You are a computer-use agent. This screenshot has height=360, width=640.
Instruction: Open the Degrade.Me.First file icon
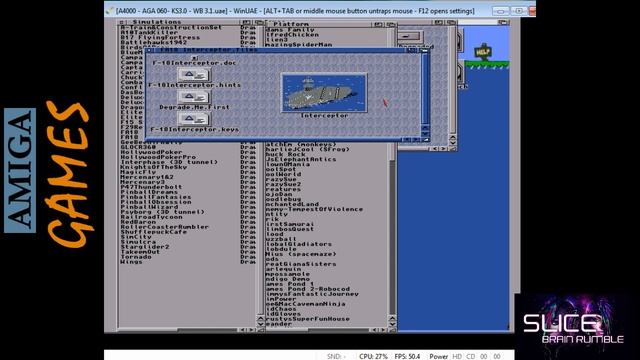pyautogui.click(x=194, y=97)
